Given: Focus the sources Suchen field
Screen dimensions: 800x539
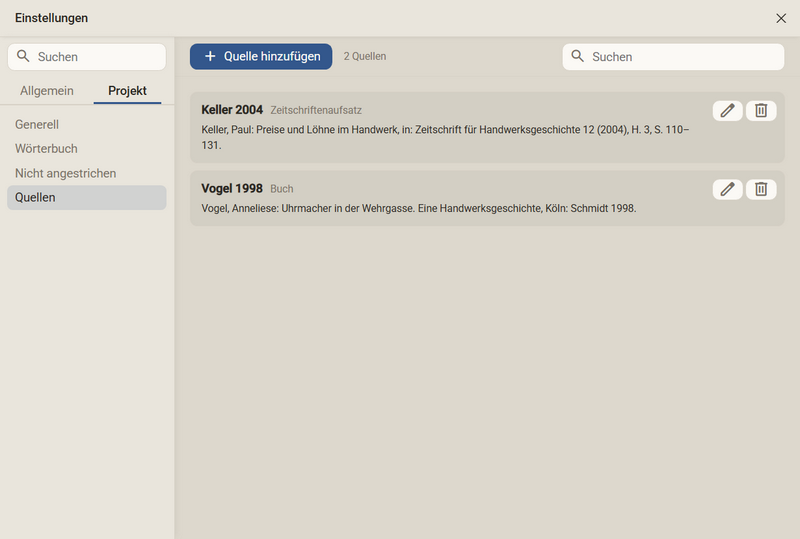Looking at the screenshot, I should tap(673, 57).
